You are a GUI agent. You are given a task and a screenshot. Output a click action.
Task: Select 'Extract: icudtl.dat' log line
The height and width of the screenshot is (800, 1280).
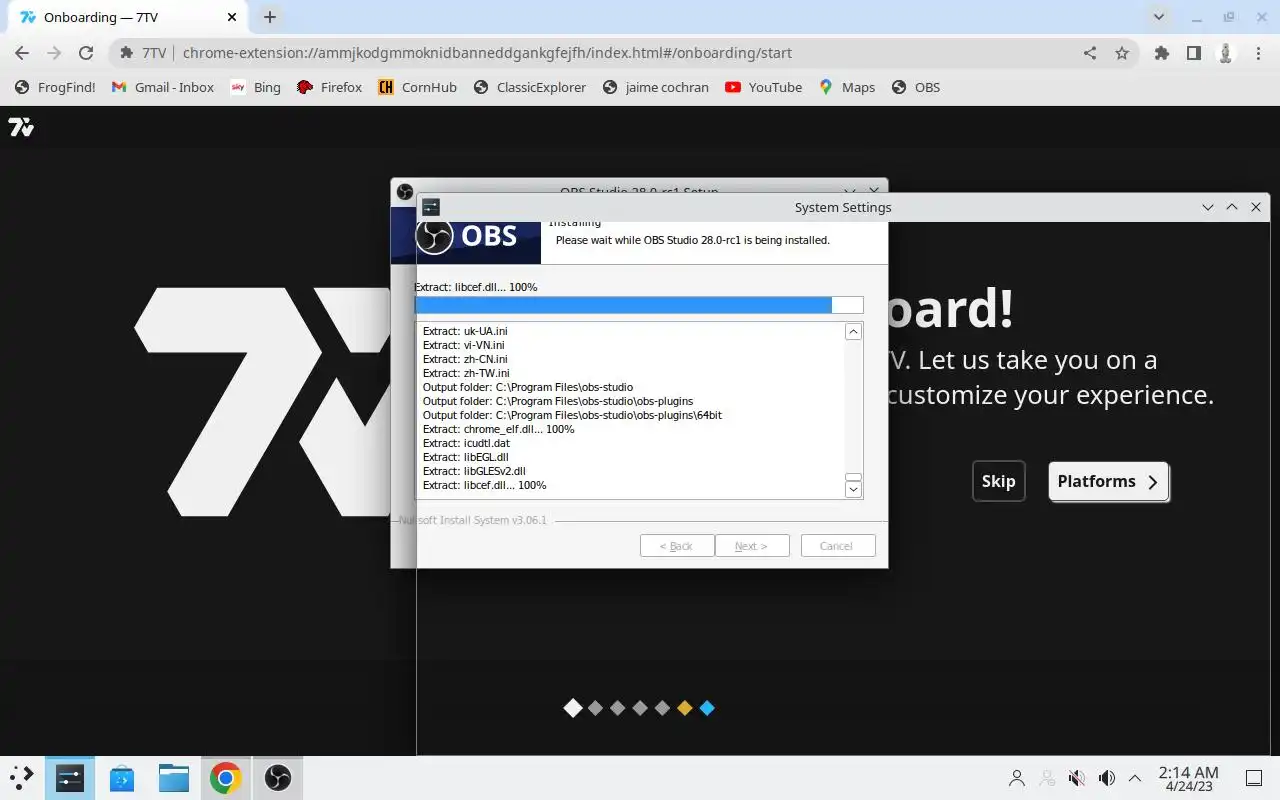point(466,443)
